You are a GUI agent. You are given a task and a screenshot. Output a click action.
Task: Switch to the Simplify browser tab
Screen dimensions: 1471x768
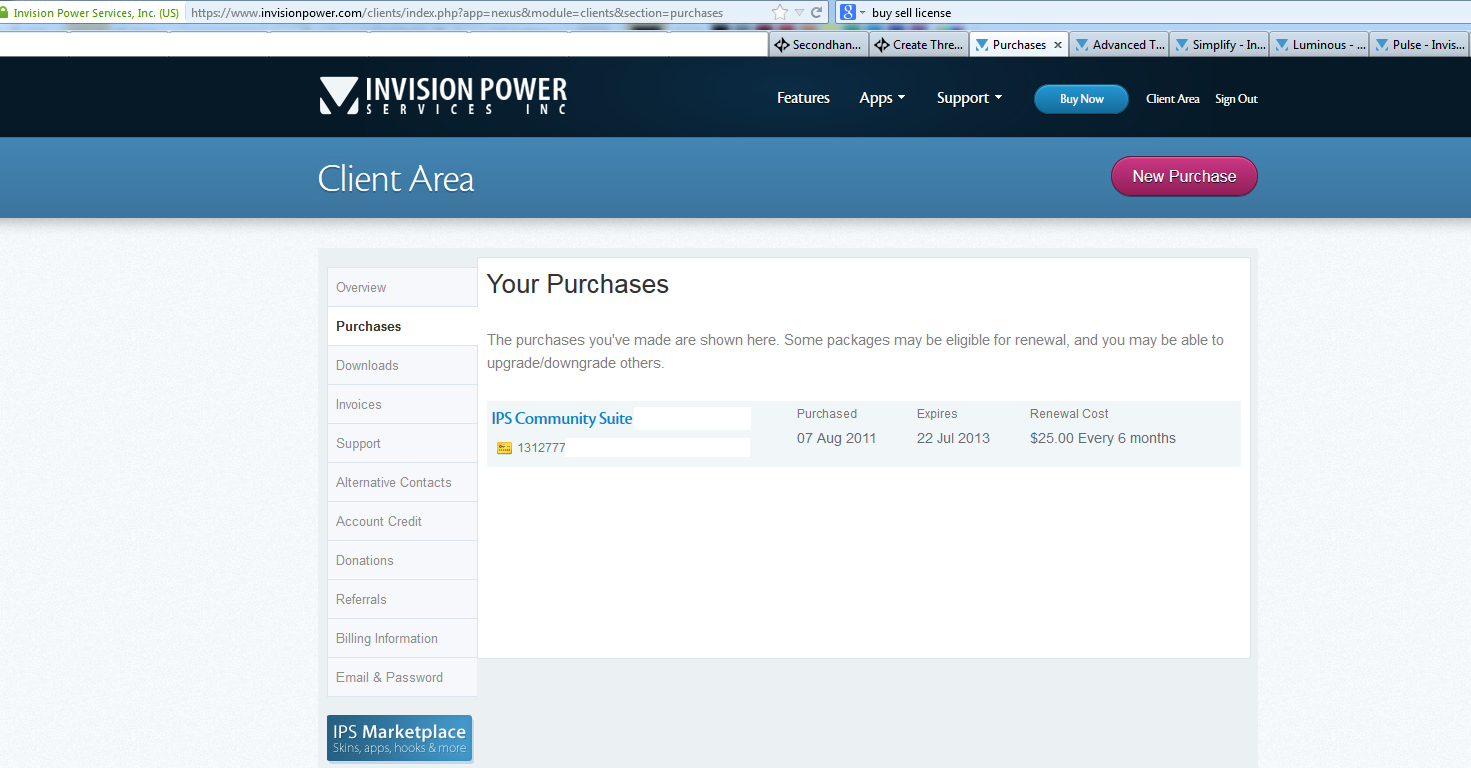pos(1219,45)
